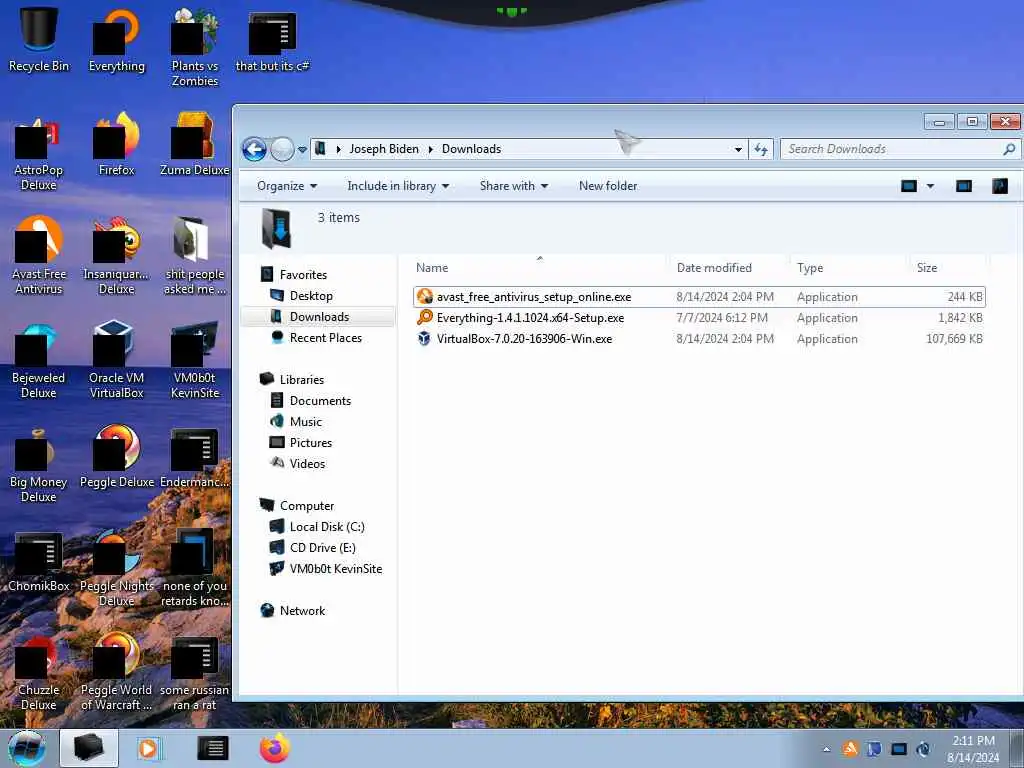Select avast_free_antivirus_setup_online.exe file
The height and width of the screenshot is (768, 1024).
699,296
